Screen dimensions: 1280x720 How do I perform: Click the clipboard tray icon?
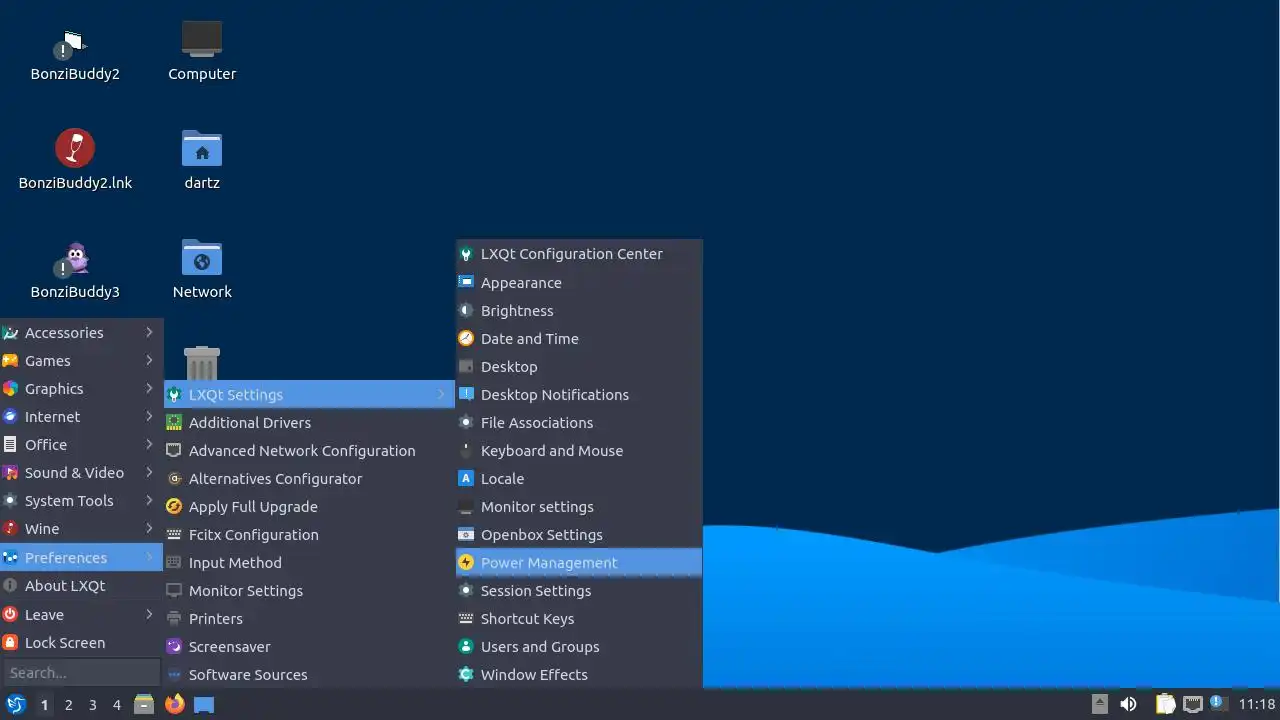[1165, 704]
